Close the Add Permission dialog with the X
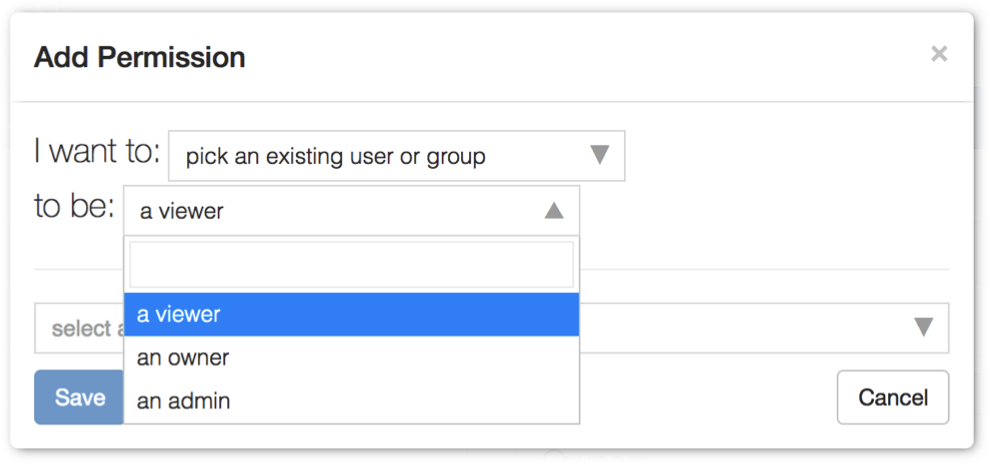This screenshot has height=464, width=990. pos(939,54)
